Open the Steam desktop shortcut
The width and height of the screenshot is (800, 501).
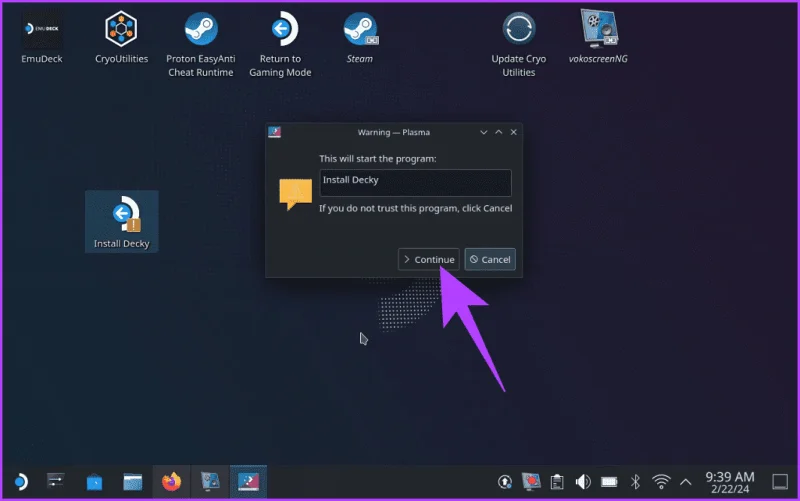point(360,37)
